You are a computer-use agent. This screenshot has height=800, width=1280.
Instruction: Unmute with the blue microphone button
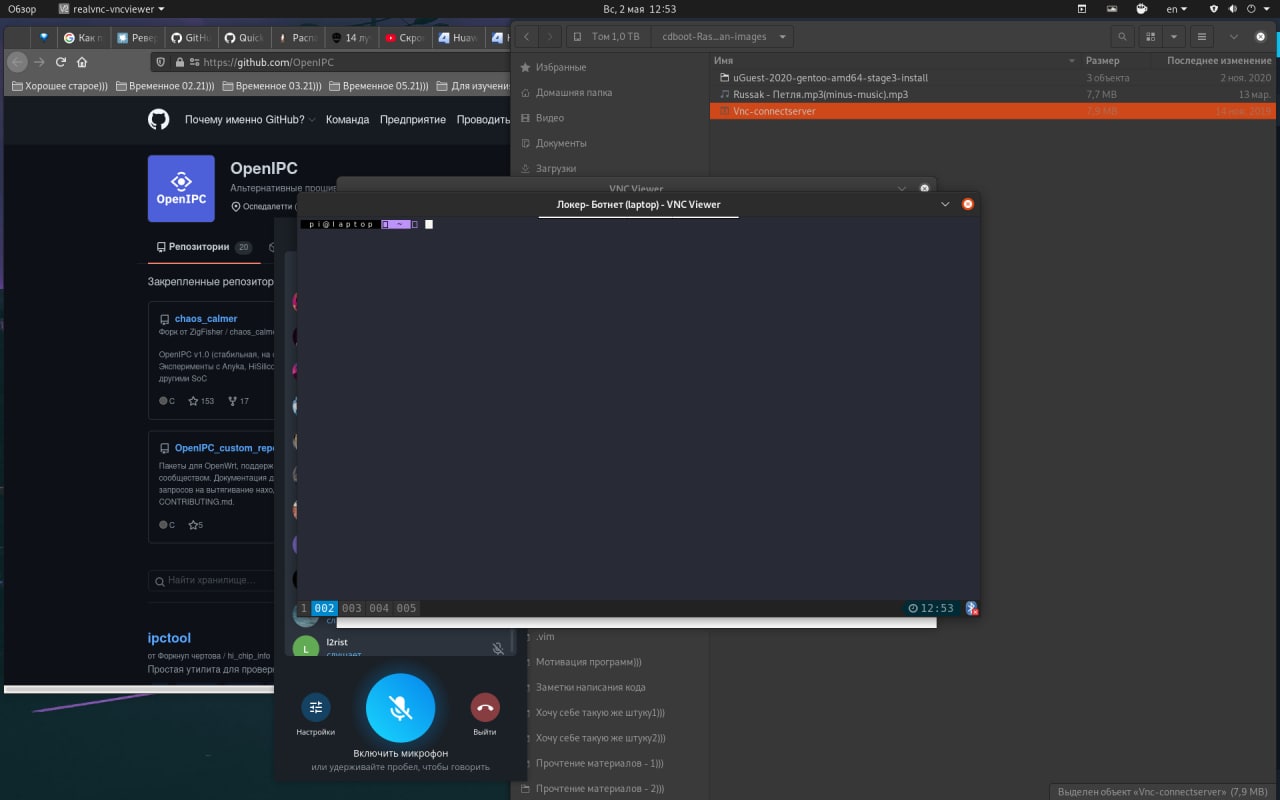point(400,708)
